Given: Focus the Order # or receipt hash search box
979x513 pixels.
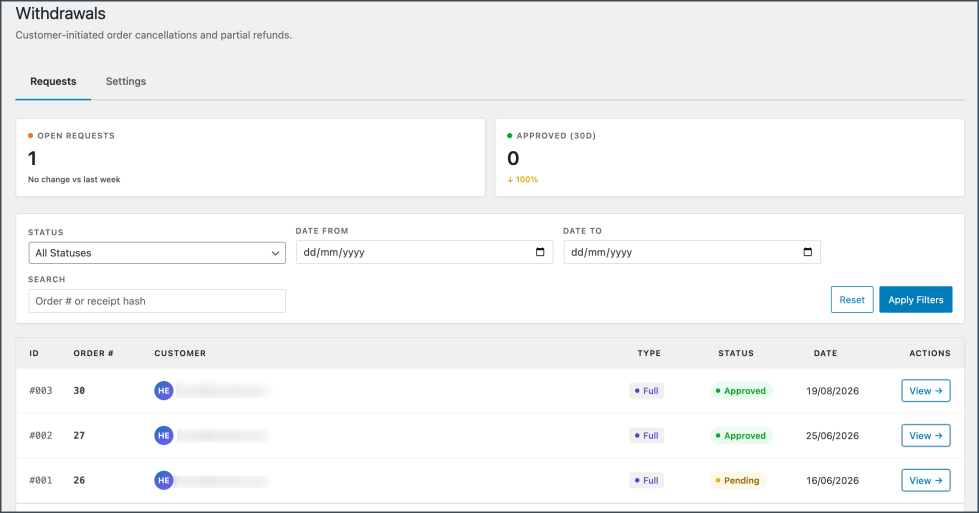Looking at the screenshot, I should pos(157,301).
